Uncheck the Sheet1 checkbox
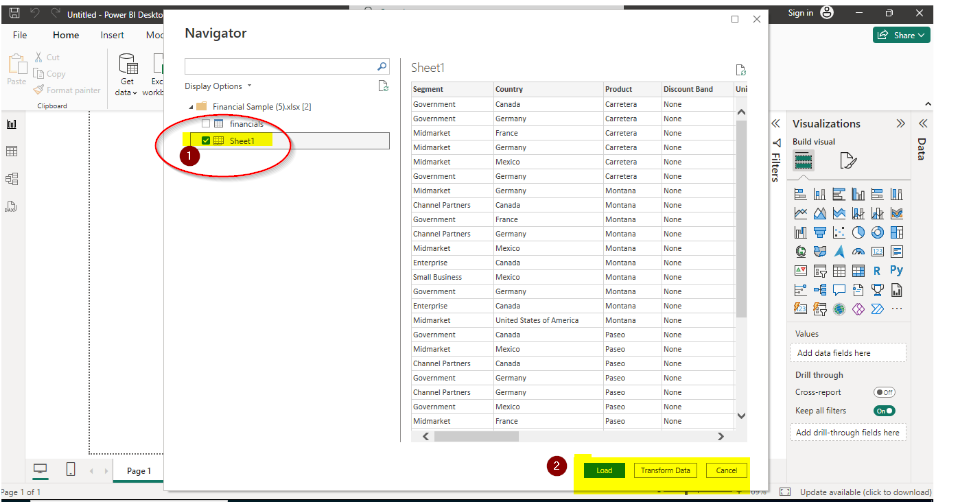The height and width of the screenshot is (502, 958). [x=206, y=140]
